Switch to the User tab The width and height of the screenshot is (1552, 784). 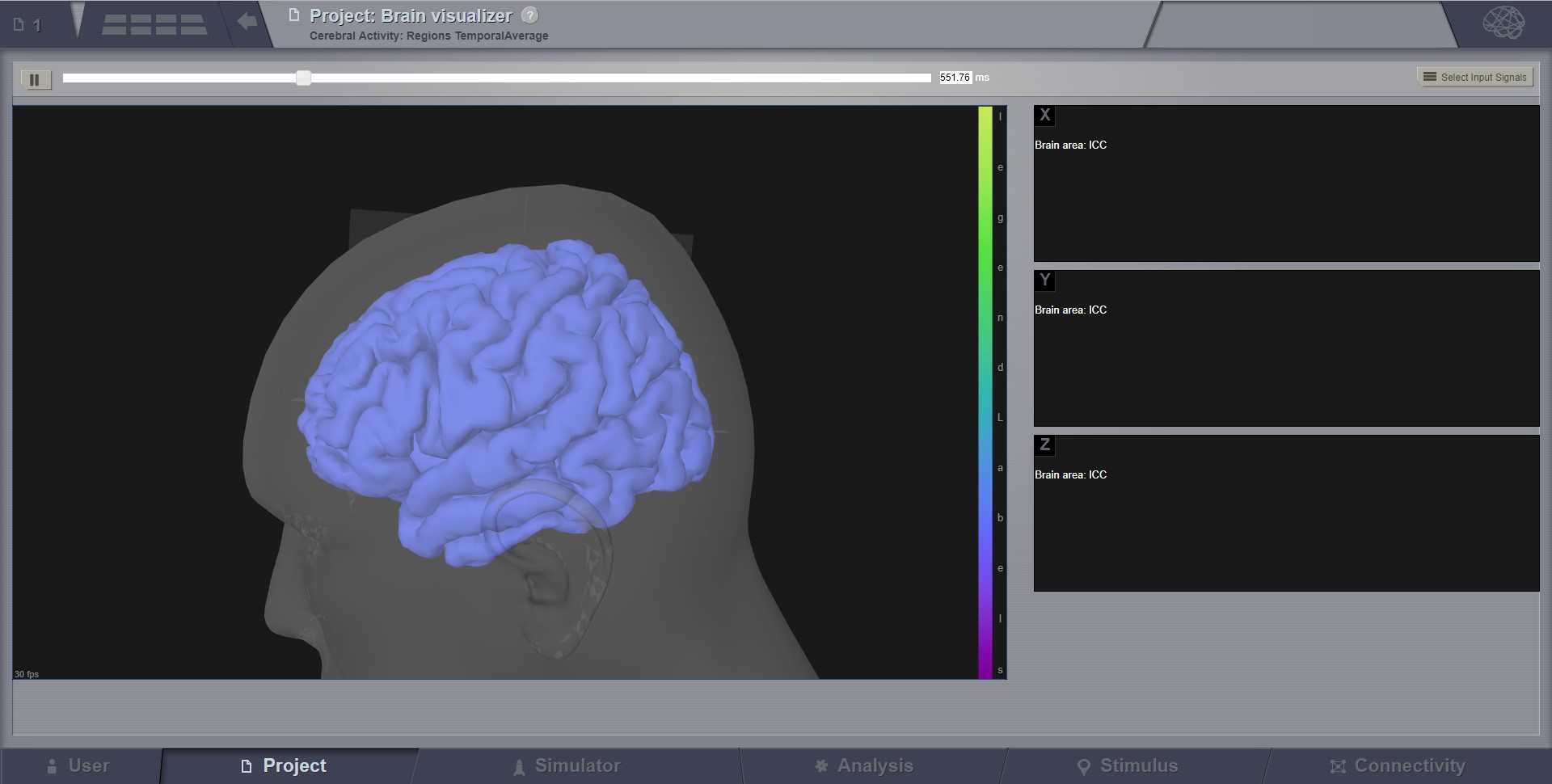(78, 765)
